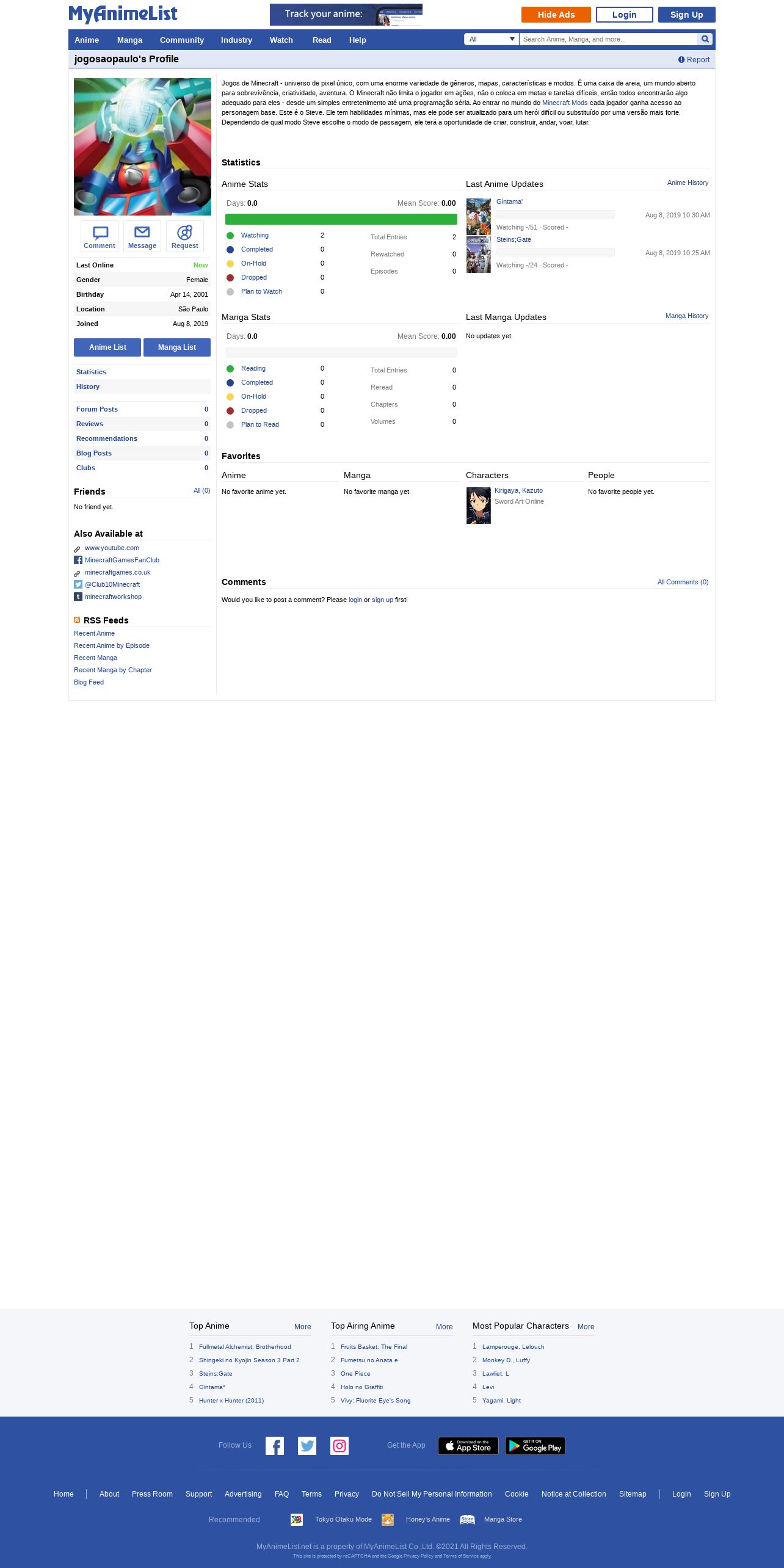Click the Steins;Gate progress bar
The height and width of the screenshot is (1568, 784).
pyautogui.click(x=556, y=252)
